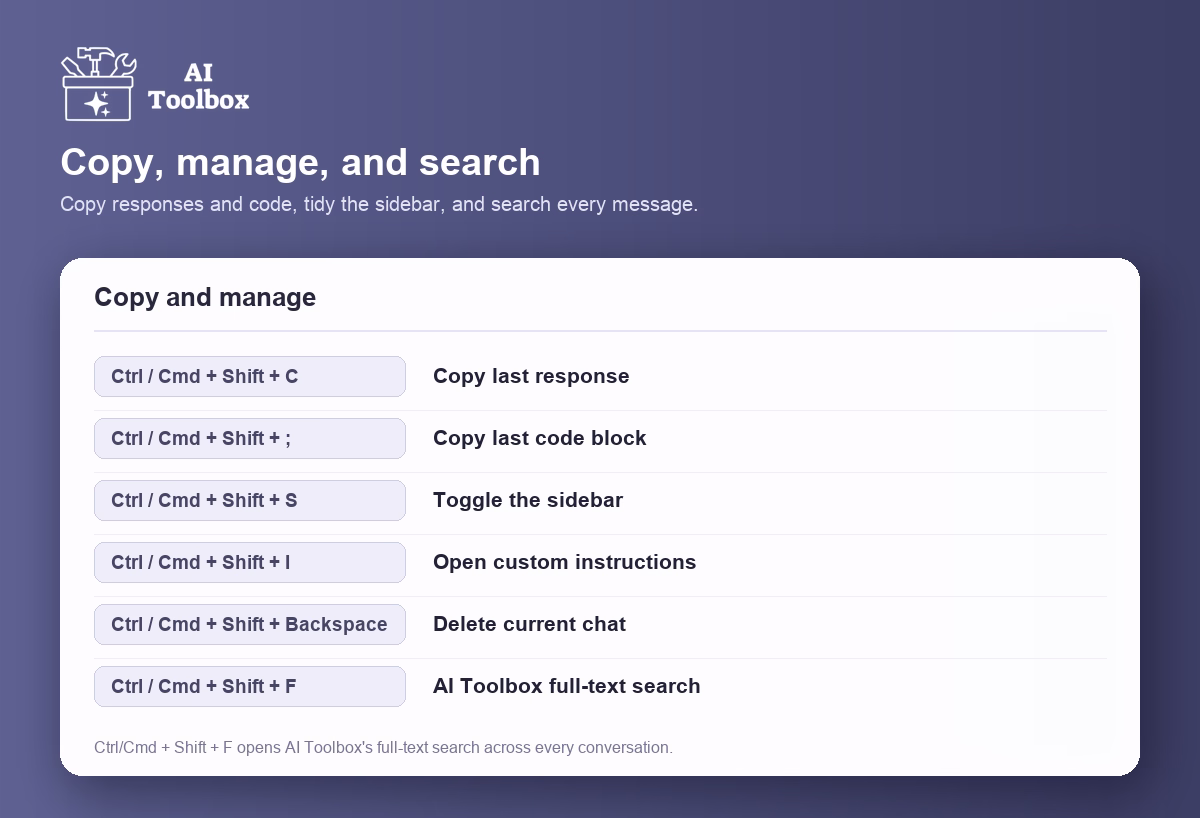Screen dimensions: 1200x818
Task: Click the Copy last response label
Action: pyautogui.click(x=531, y=376)
